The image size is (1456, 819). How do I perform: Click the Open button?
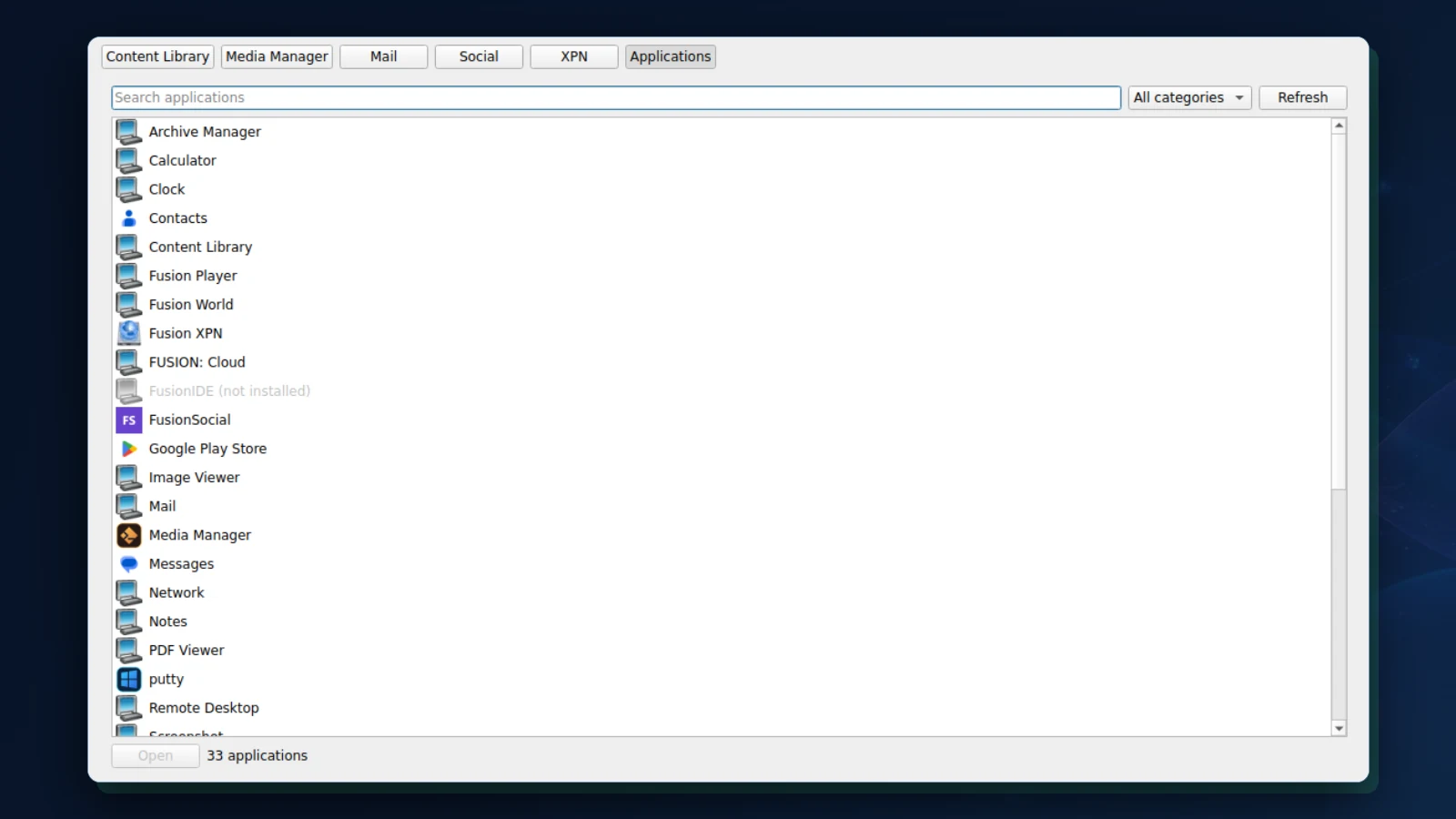(x=156, y=755)
